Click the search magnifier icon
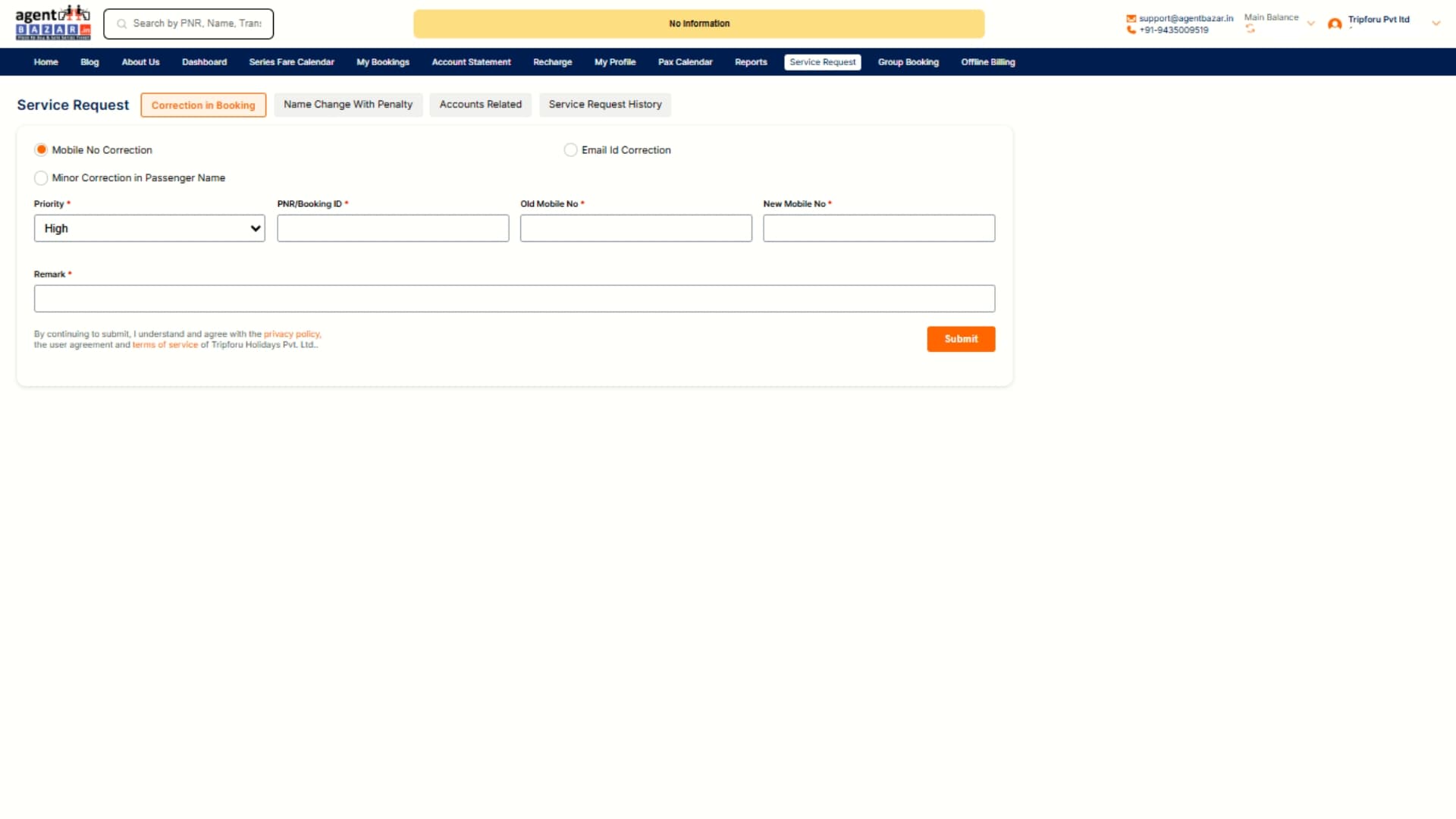This screenshot has width=1456, height=819. (x=121, y=24)
